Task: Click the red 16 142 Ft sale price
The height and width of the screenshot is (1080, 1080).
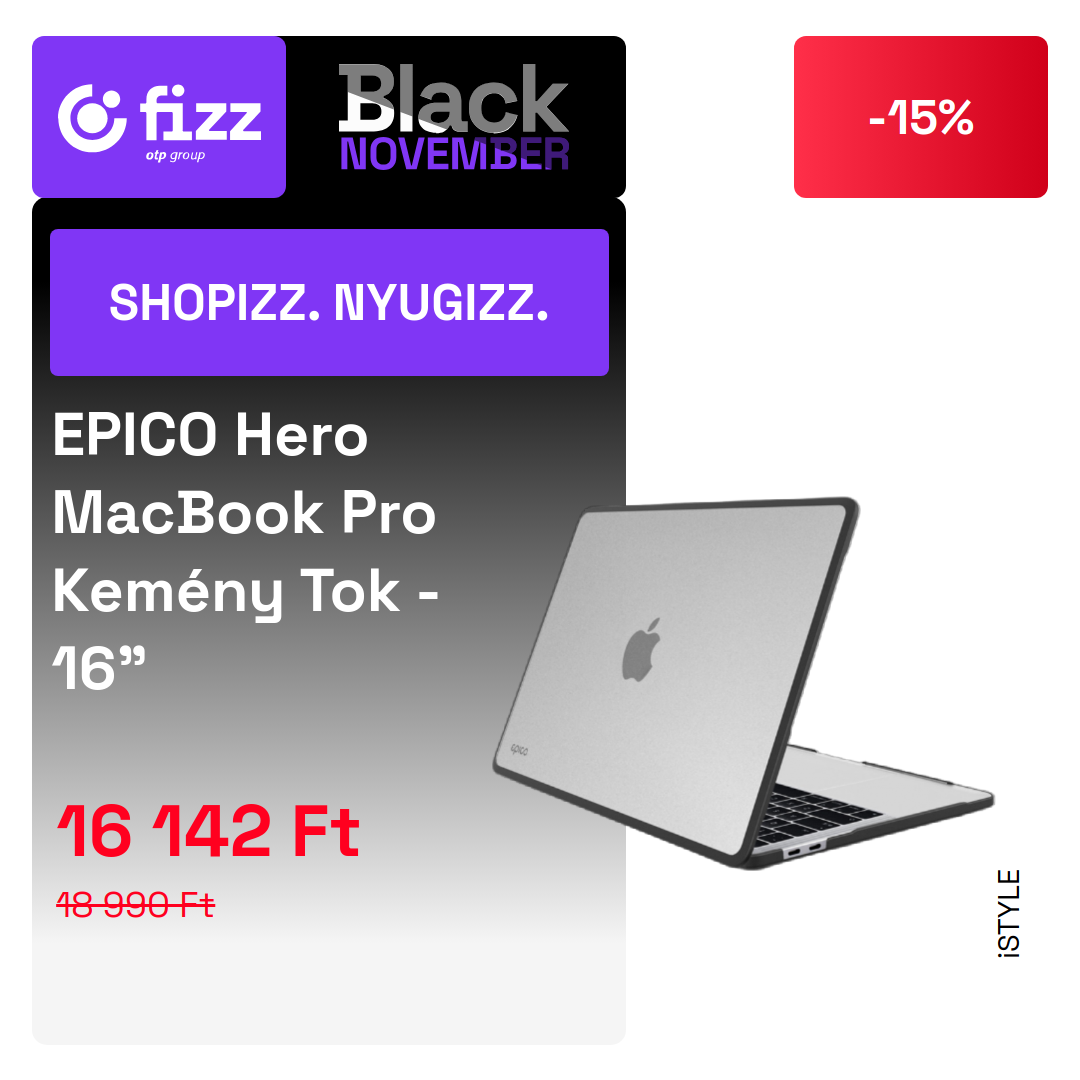Action: 208,831
